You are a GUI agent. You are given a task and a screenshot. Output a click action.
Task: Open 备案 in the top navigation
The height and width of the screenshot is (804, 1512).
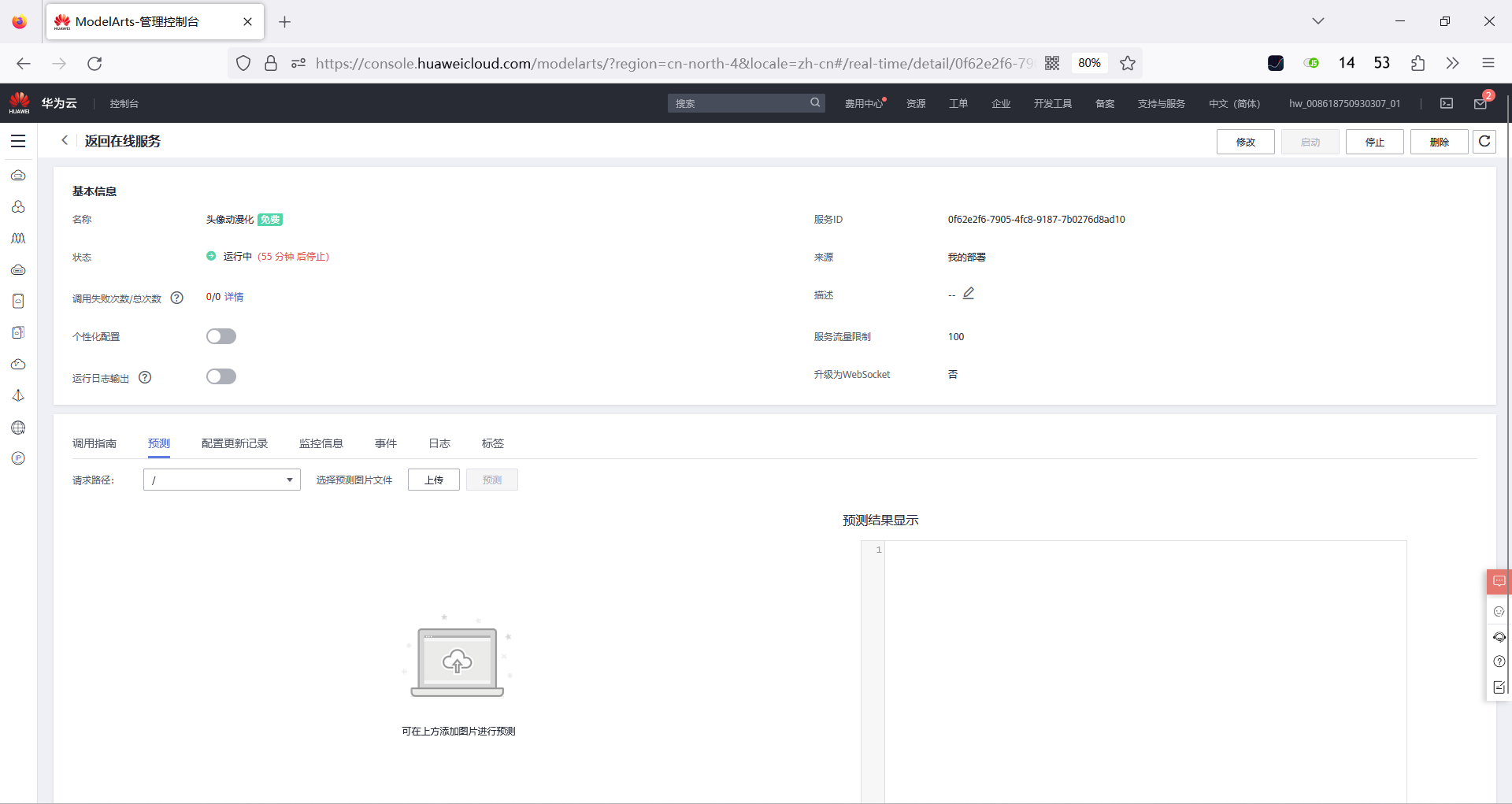1105,103
